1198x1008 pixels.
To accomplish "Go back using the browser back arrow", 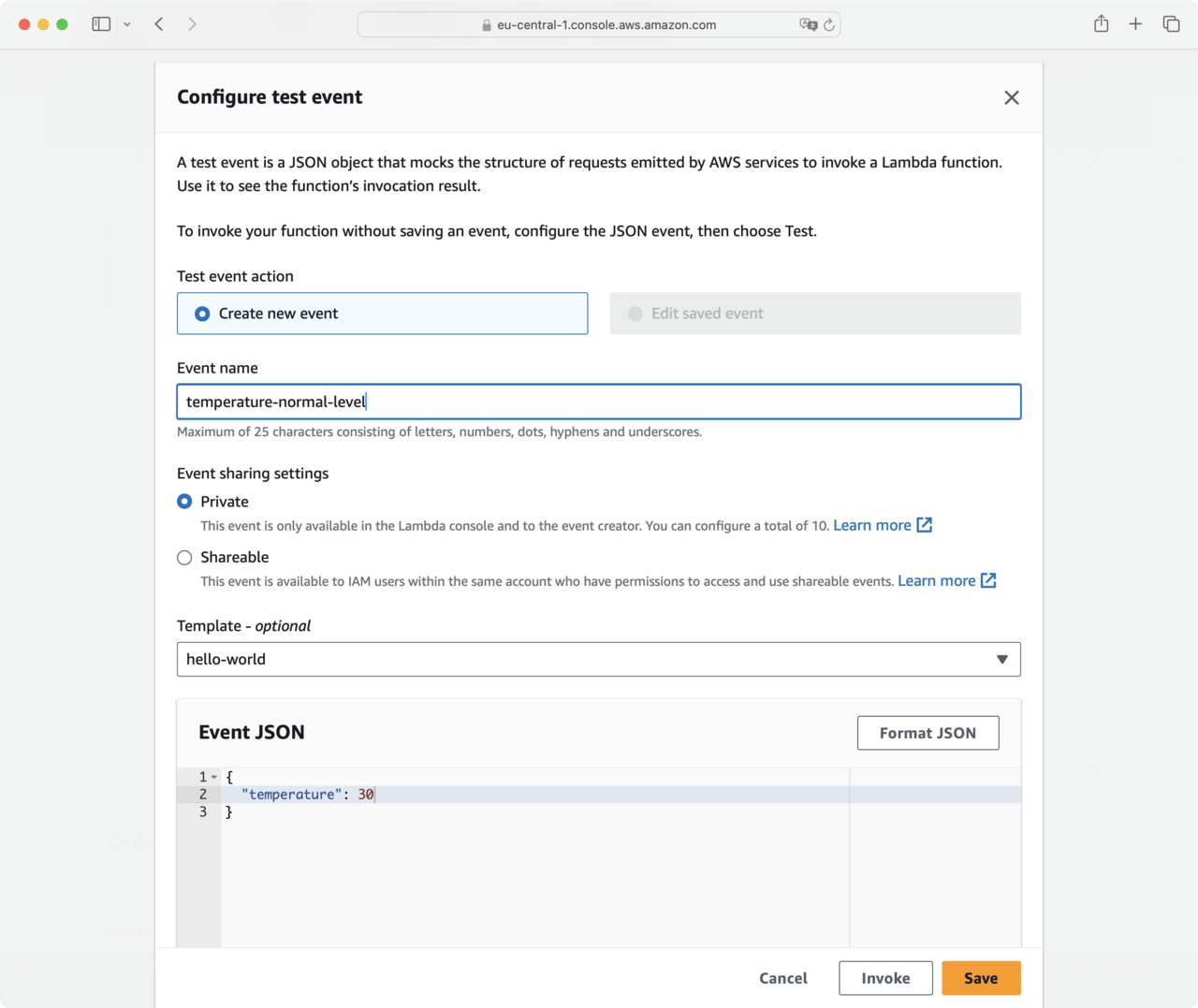I will 159,24.
